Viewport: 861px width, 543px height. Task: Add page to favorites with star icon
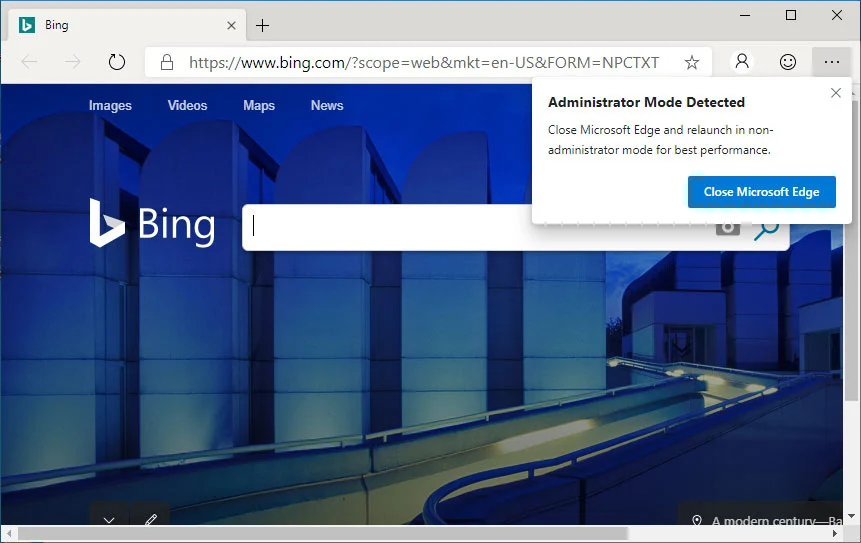(691, 62)
